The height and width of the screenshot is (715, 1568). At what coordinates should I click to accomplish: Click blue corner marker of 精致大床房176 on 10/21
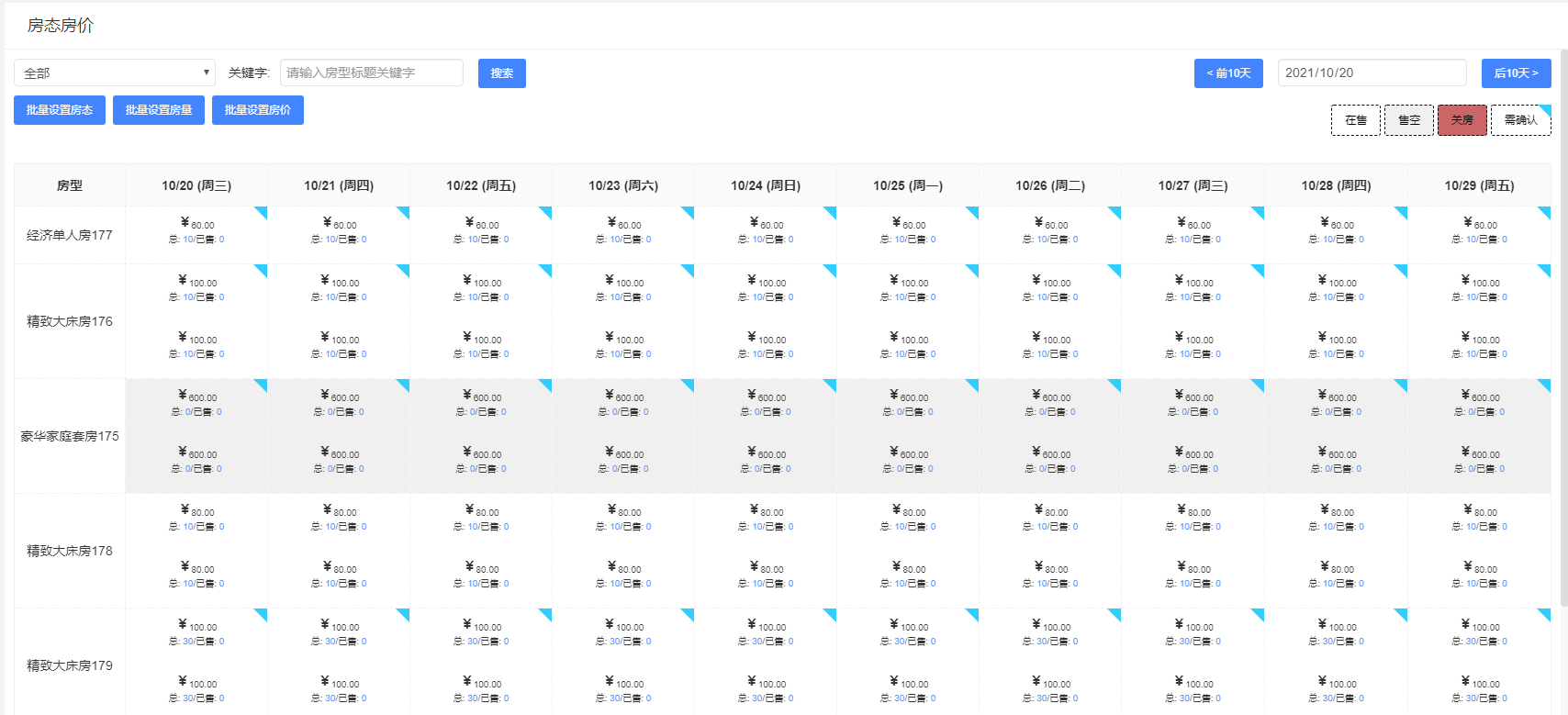pyautogui.click(x=405, y=269)
